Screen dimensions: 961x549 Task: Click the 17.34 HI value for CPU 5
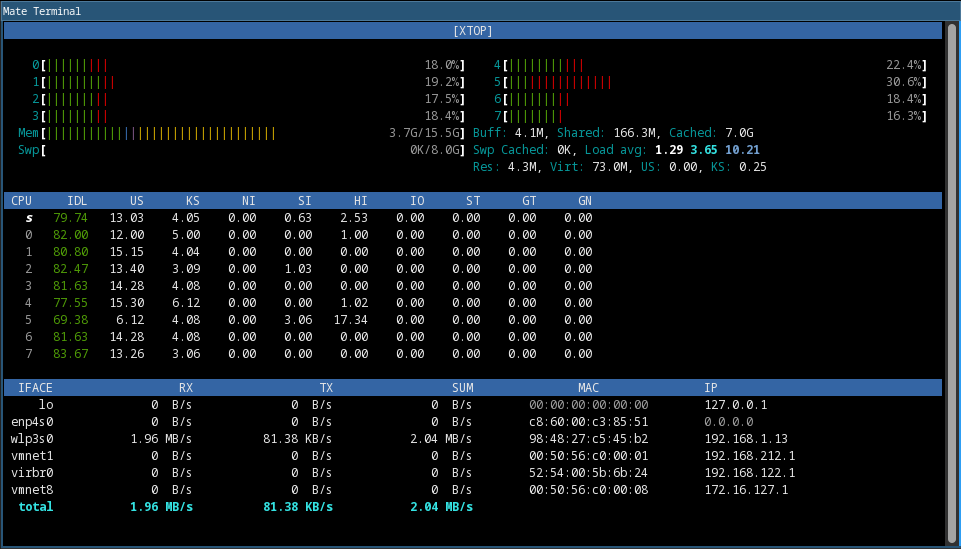(351, 320)
